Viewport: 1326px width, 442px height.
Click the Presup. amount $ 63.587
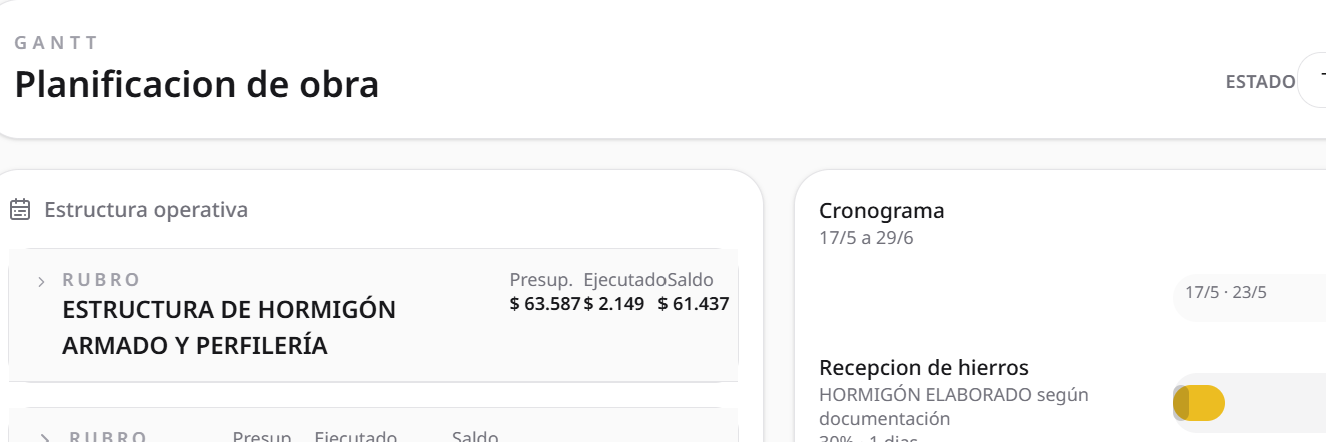(545, 304)
